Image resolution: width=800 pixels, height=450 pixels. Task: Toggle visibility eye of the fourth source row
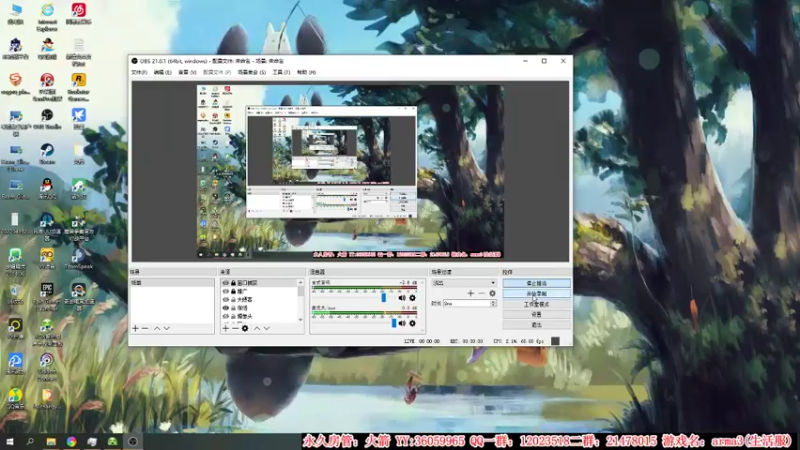click(x=226, y=308)
